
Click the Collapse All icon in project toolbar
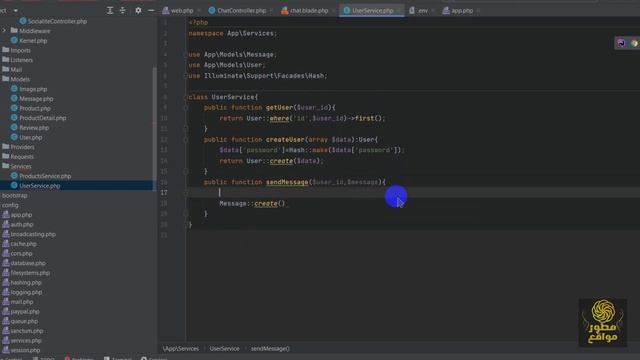(x=123, y=11)
